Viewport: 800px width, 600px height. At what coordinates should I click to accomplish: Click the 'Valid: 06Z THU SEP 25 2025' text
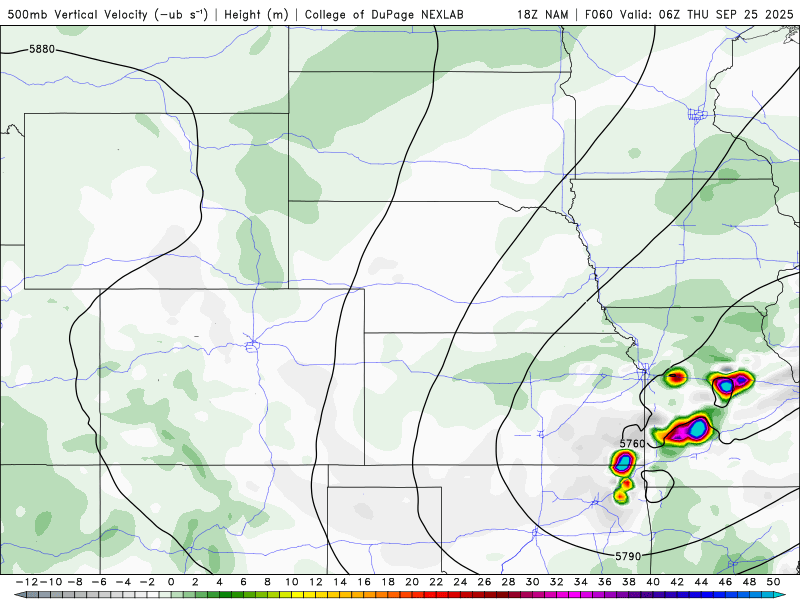tap(707, 14)
